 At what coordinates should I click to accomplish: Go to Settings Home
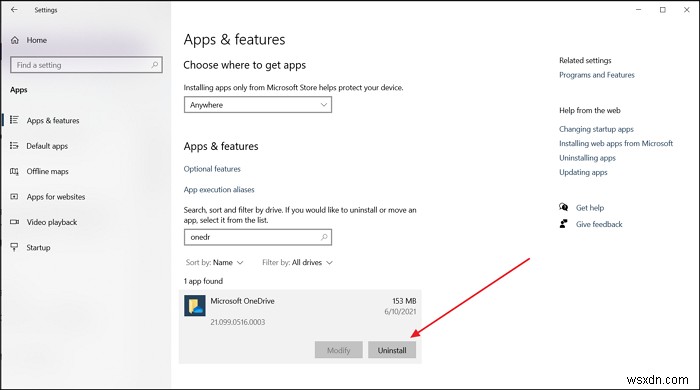[x=37, y=40]
